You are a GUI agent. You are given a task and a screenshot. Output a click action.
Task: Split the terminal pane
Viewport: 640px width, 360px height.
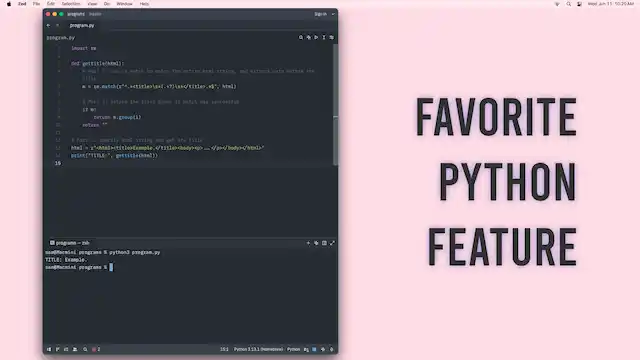pyautogui.click(x=324, y=243)
